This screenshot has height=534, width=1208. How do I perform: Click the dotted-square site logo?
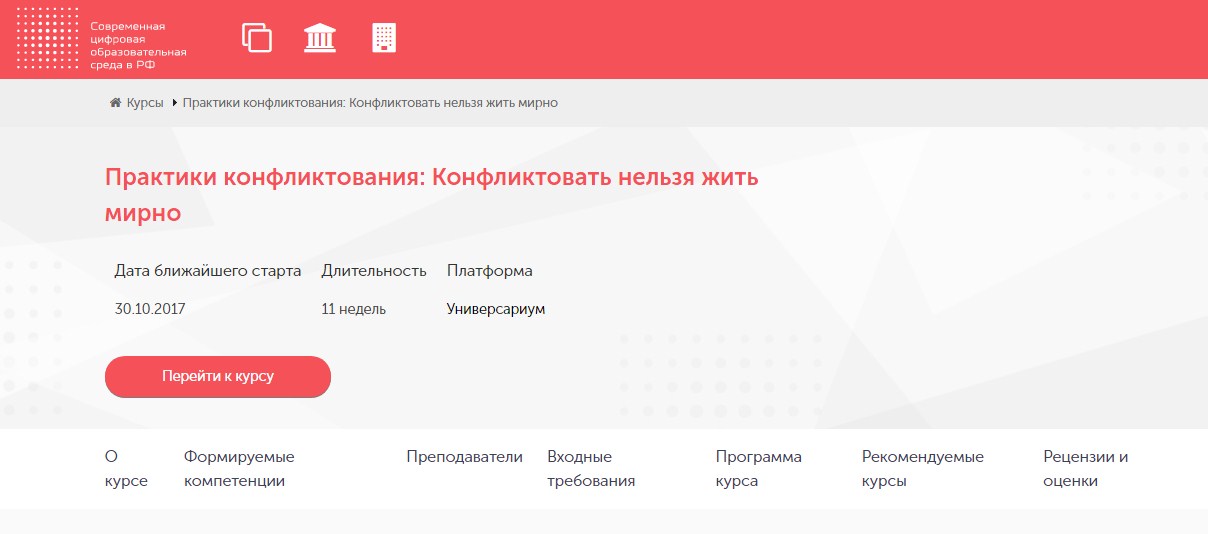tap(46, 39)
